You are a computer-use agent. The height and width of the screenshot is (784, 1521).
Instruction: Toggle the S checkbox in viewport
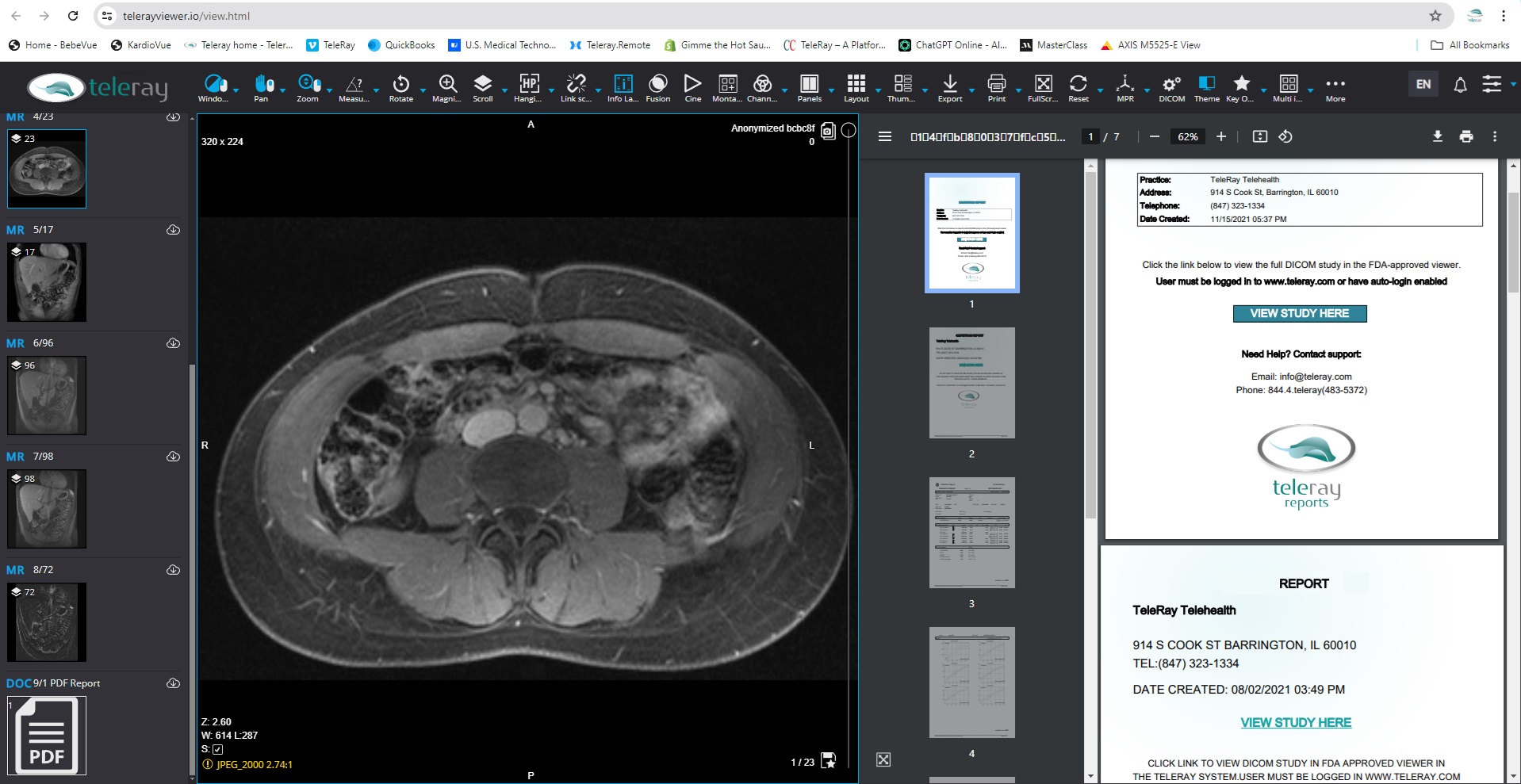click(218, 749)
